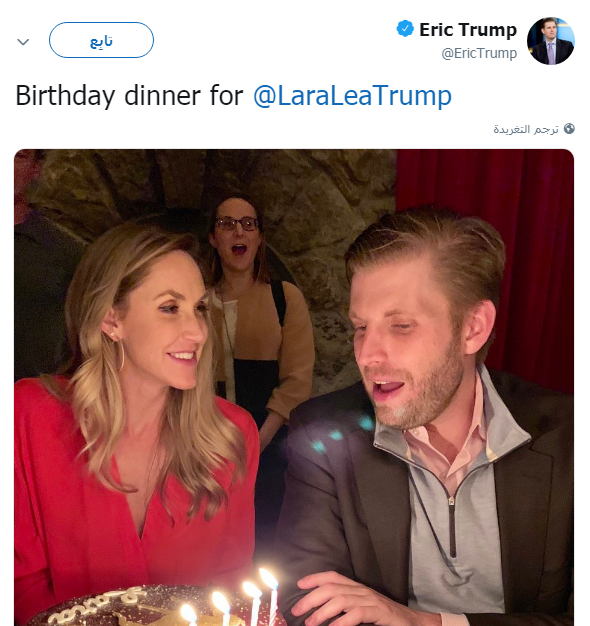Click the blue verified badge icon
The height and width of the screenshot is (626, 590).
coord(405,29)
